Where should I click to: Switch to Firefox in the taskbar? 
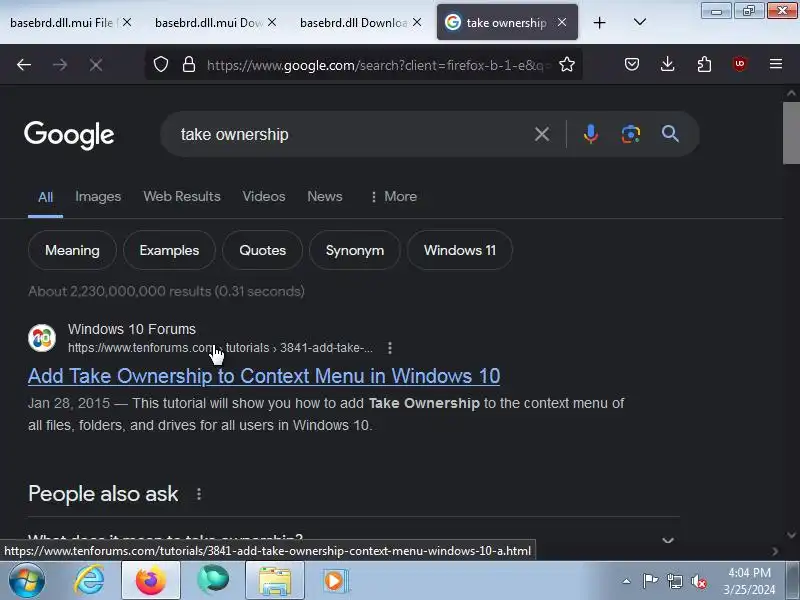point(151,581)
